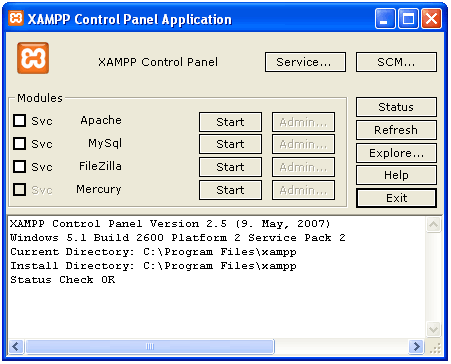Enable MySql Svc checkbox
The height and width of the screenshot is (364, 451).
pos(20,144)
